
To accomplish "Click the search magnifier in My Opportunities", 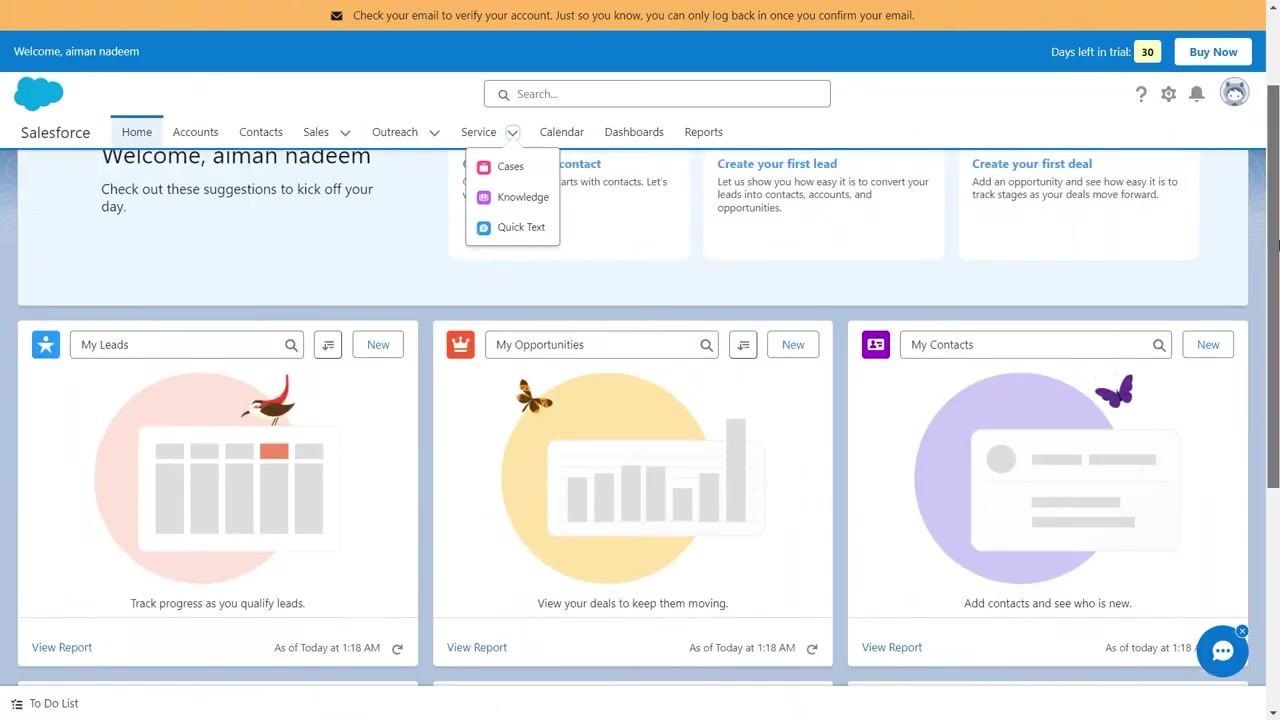I will (706, 345).
